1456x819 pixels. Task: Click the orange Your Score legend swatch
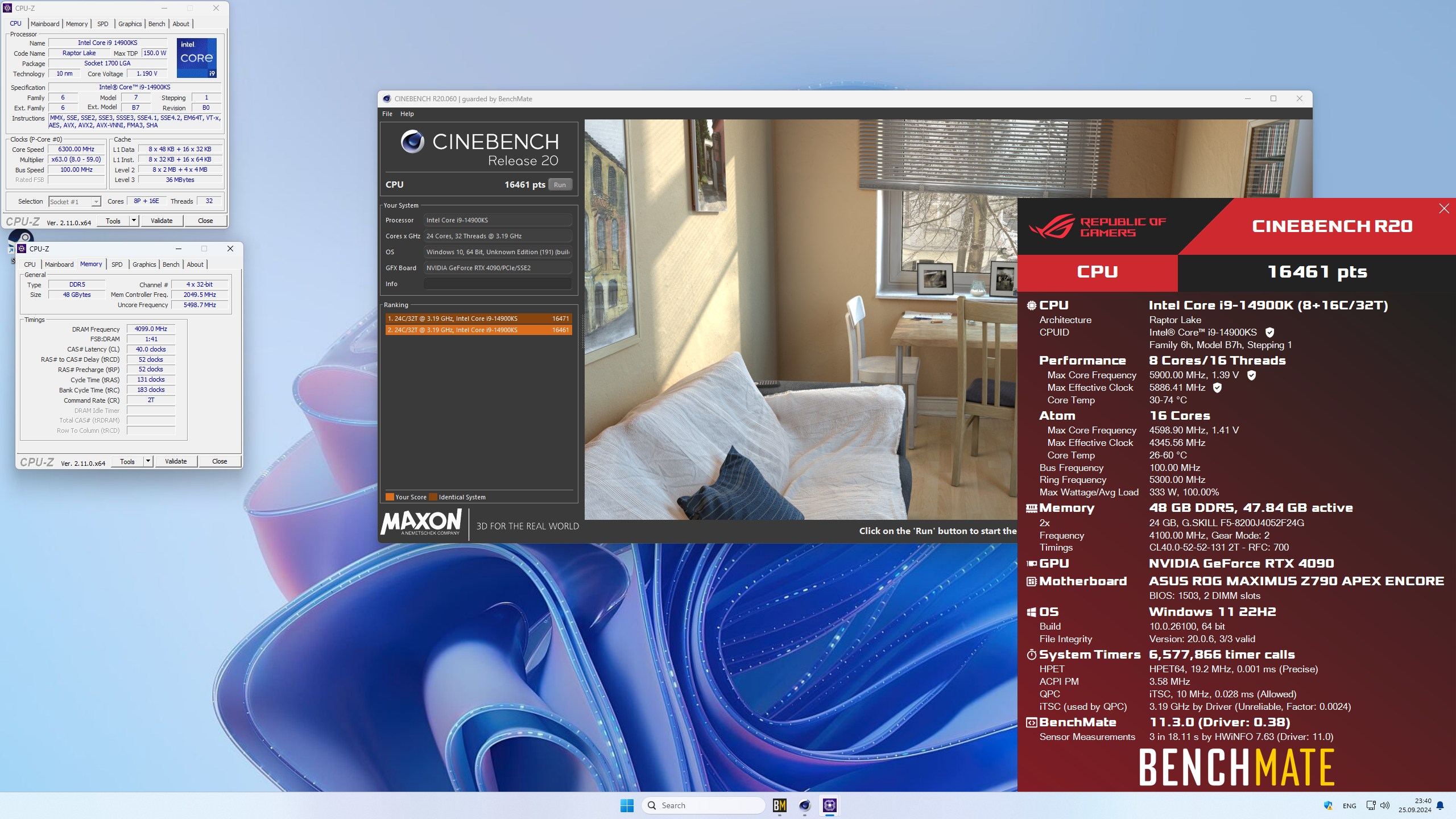tap(390, 497)
